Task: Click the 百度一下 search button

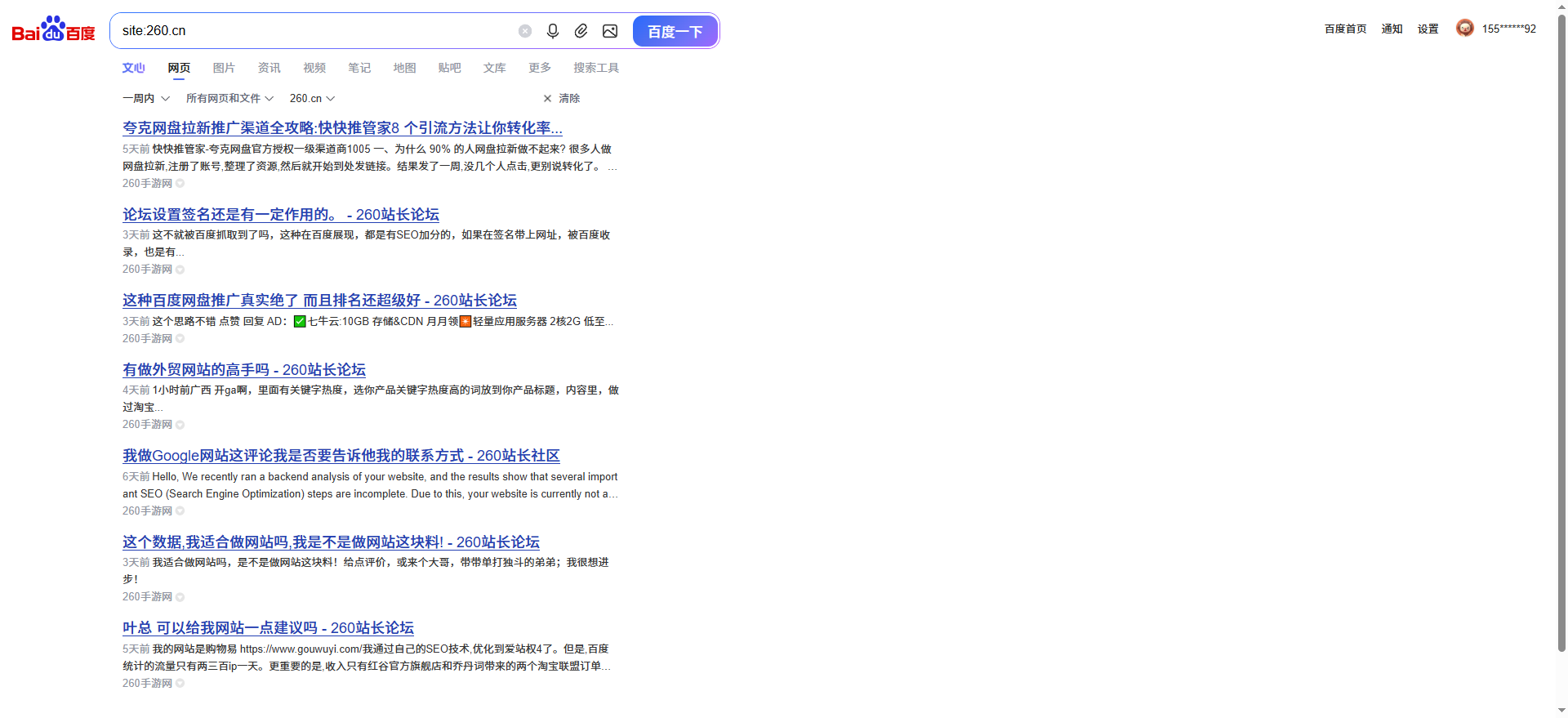Action: coord(675,31)
